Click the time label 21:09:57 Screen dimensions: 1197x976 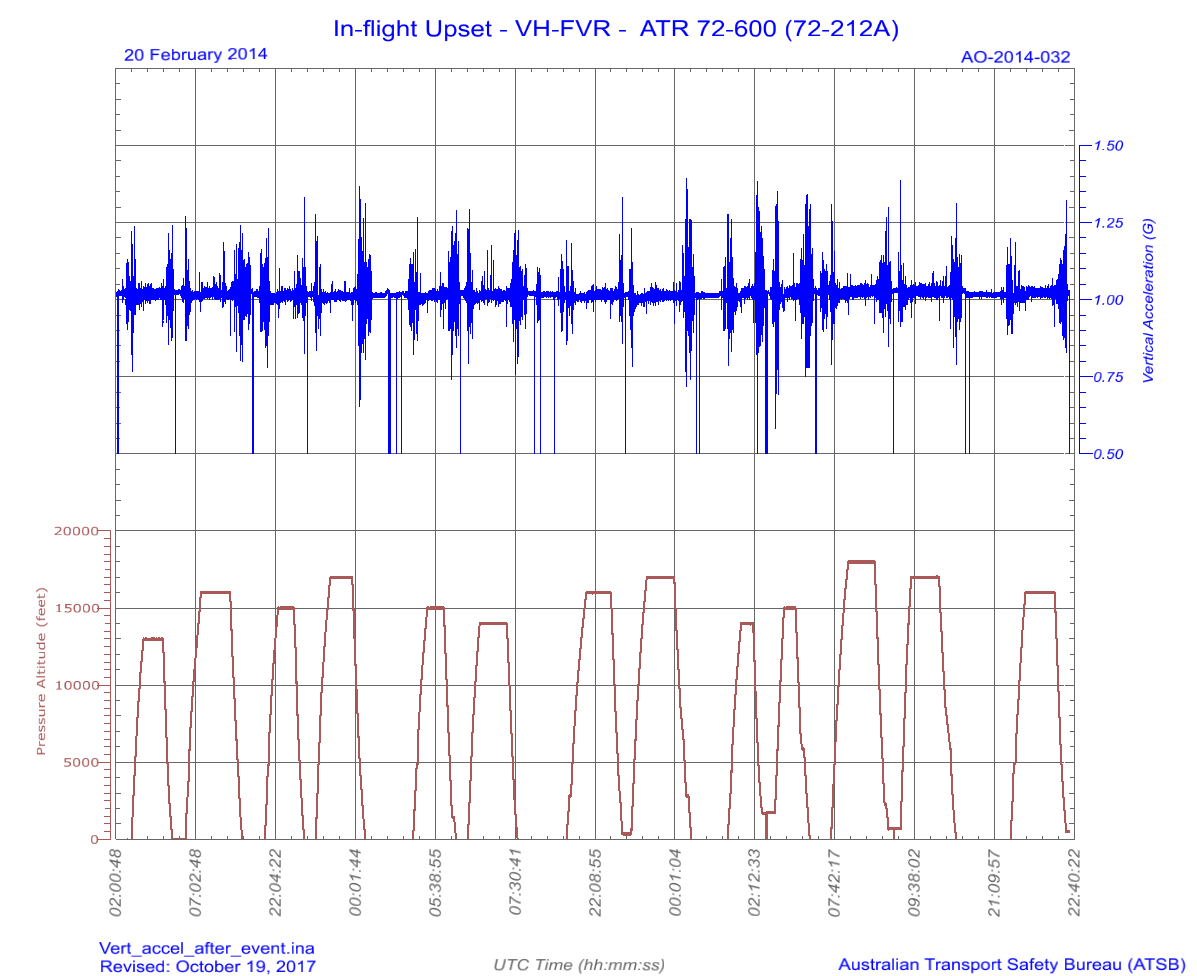pyautogui.click(x=995, y=881)
